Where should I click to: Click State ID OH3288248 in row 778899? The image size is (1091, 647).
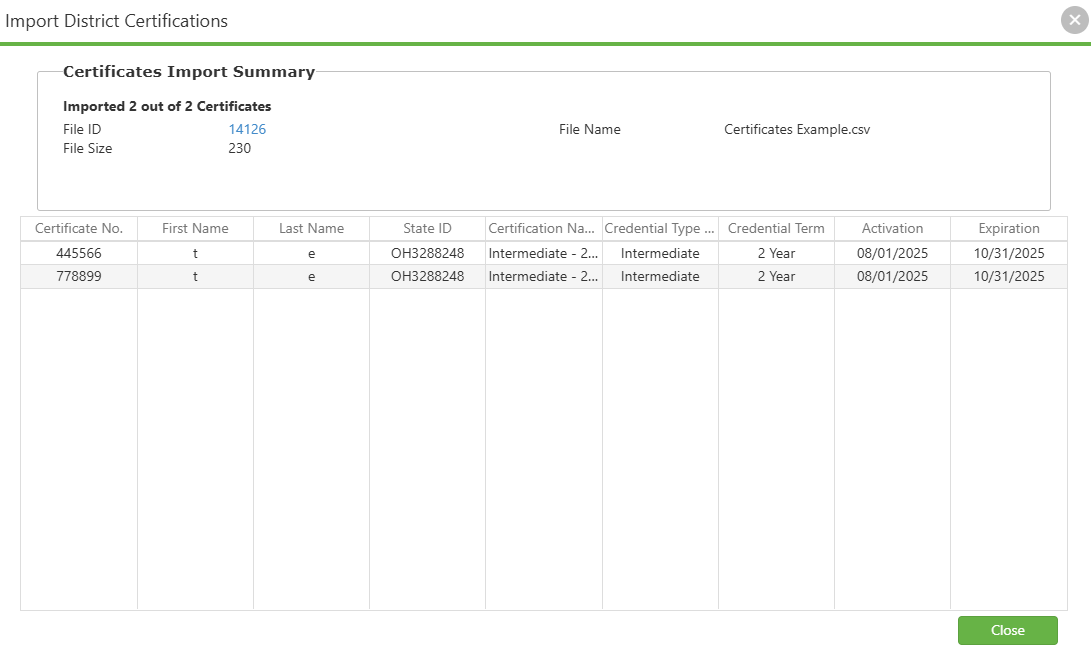click(x=427, y=276)
